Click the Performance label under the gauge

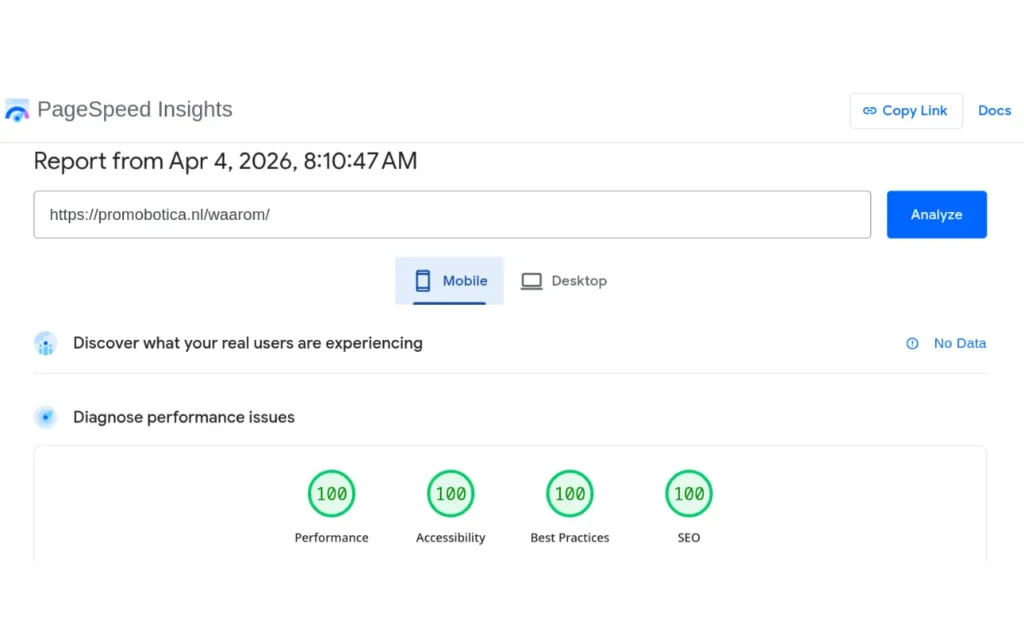click(331, 538)
